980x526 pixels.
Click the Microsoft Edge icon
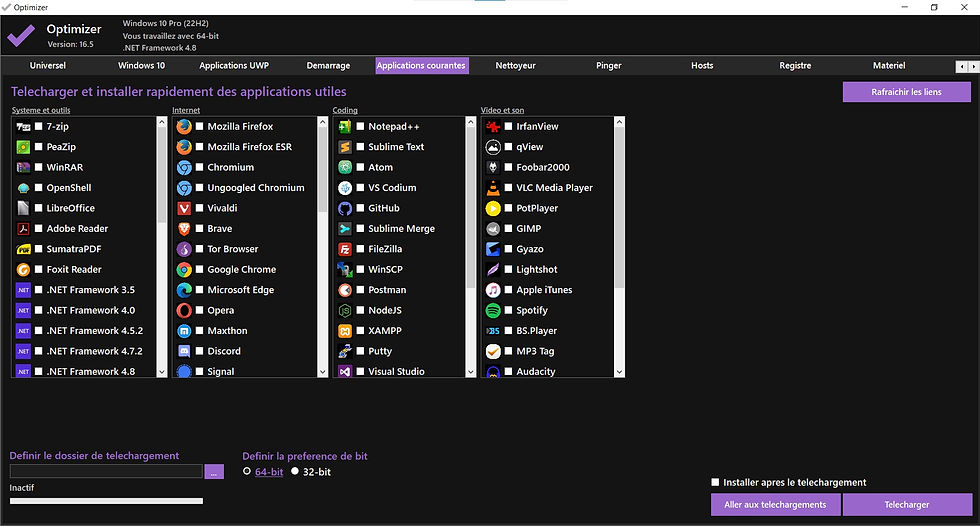(184, 290)
